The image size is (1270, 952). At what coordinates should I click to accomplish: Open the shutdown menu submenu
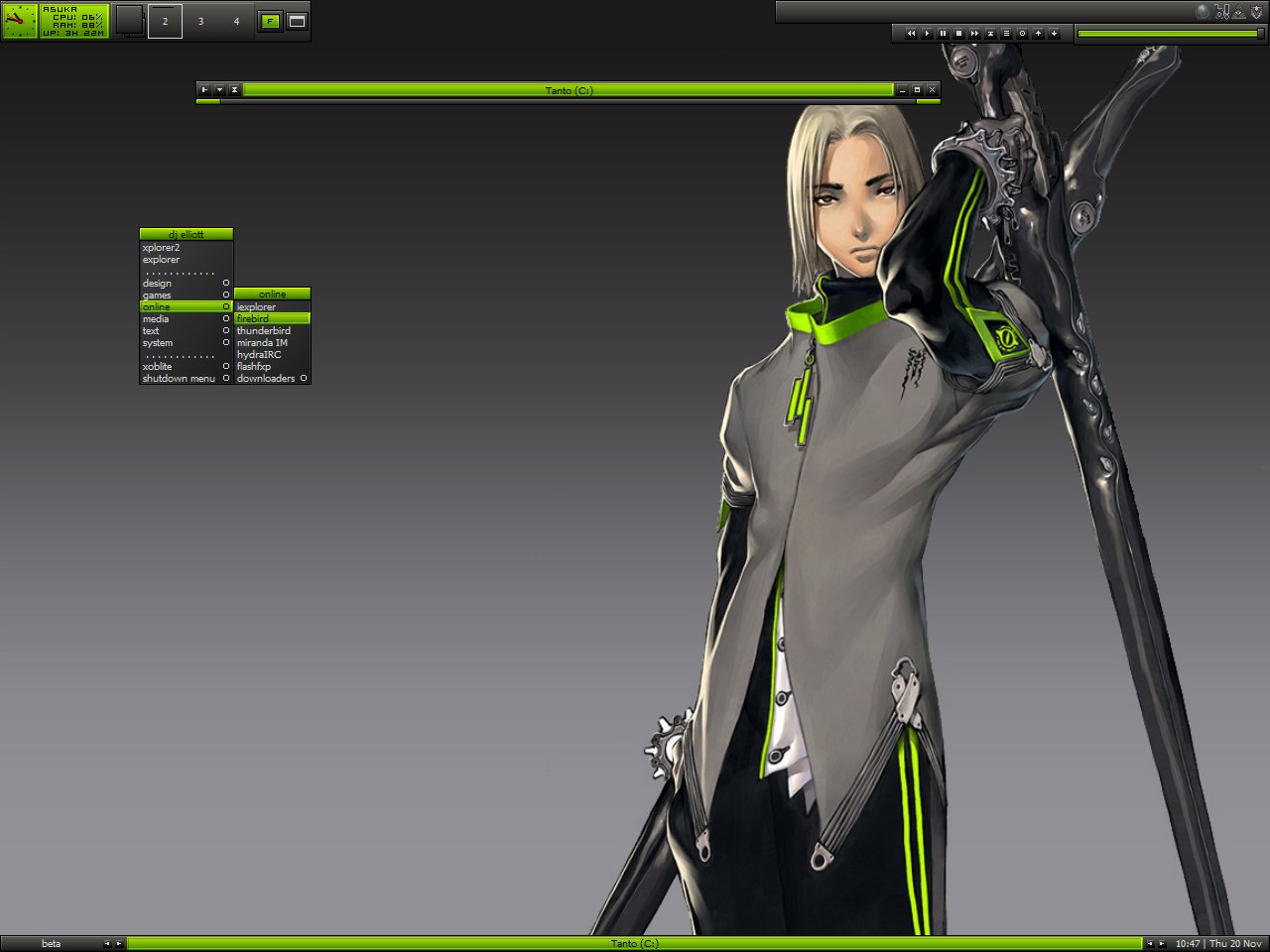coord(186,379)
